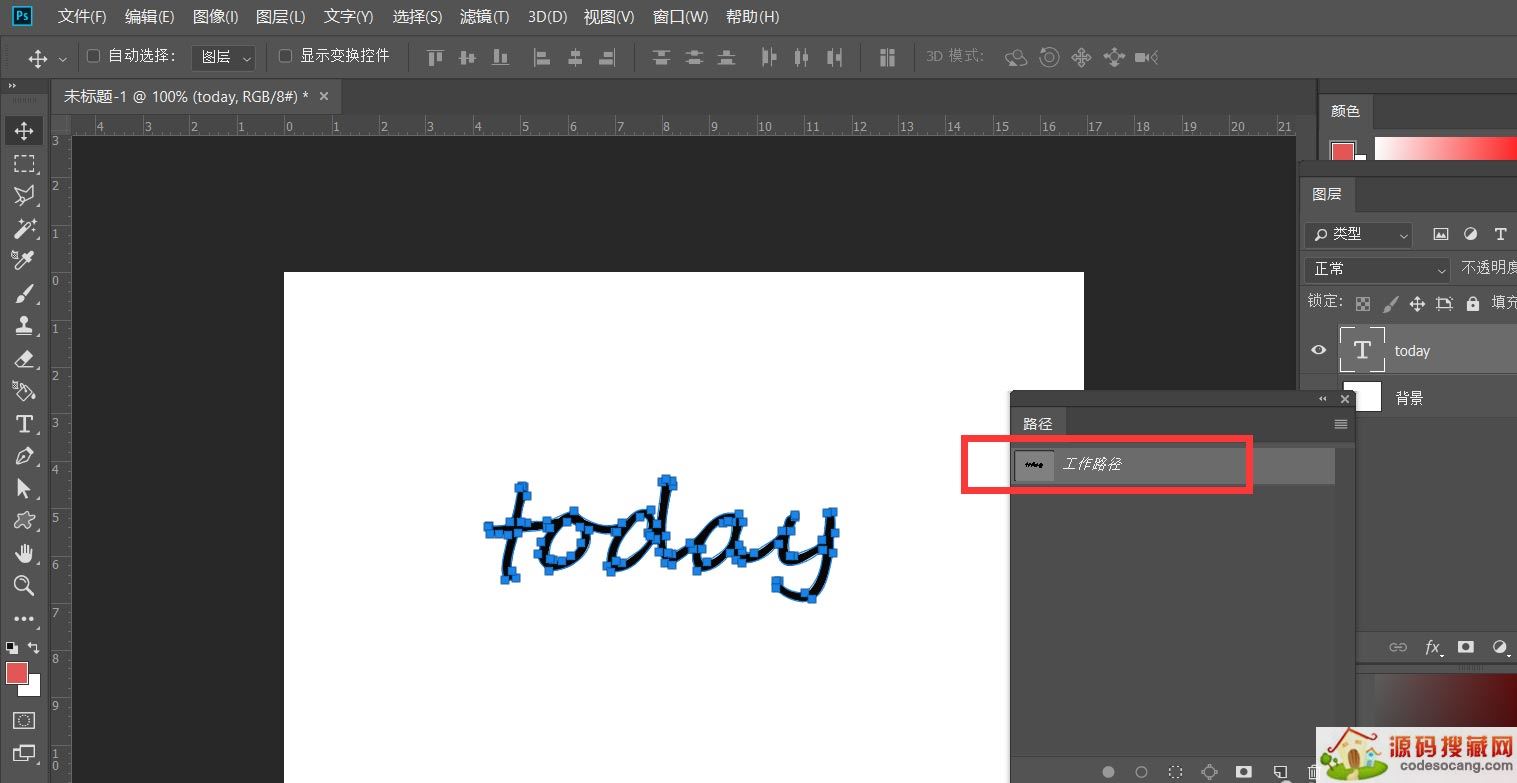Select the Path Selection arrow tool
This screenshot has width=1517, height=783.
pyautogui.click(x=24, y=488)
